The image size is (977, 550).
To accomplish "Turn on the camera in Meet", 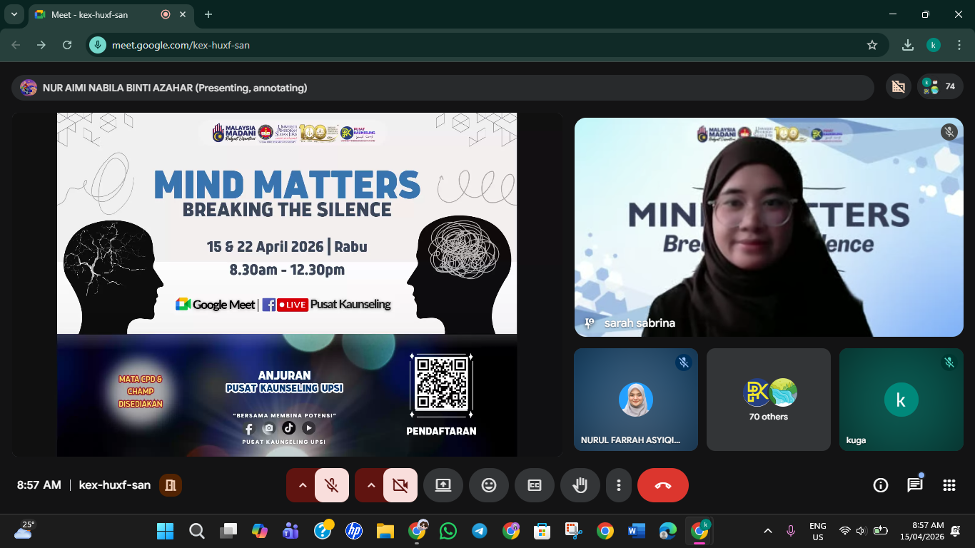I will pos(400,485).
